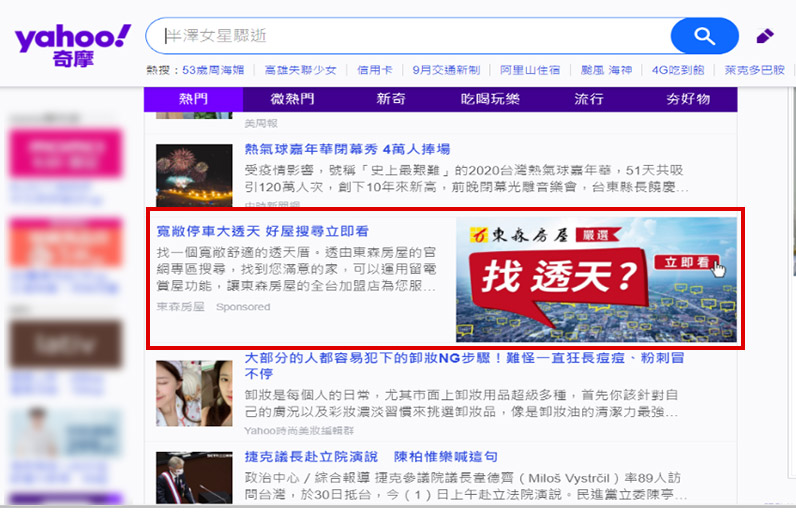Open the Yahoo奇摩 logo homepage

point(72,43)
